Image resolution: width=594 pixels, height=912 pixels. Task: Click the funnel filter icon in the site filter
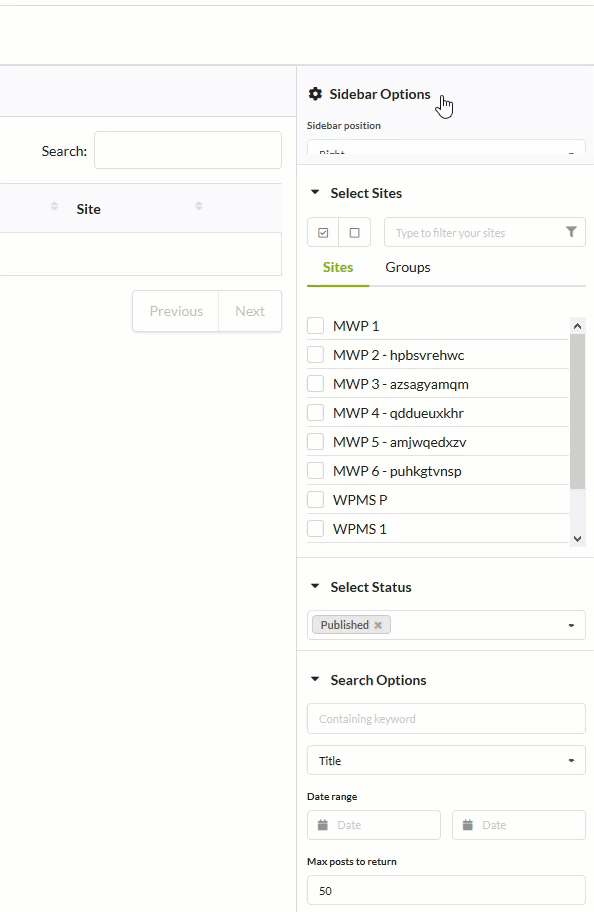(x=571, y=231)
